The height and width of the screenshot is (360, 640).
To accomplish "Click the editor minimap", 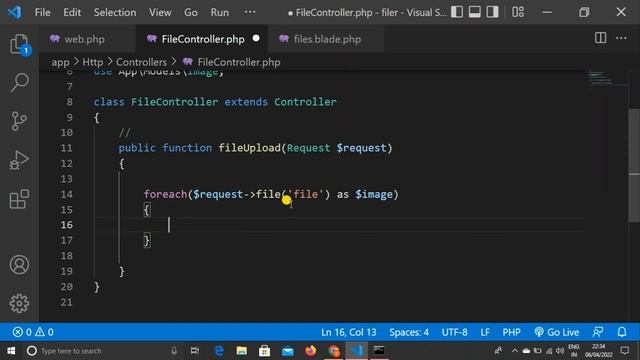I will pyautogui.click(x=606, y=78).
